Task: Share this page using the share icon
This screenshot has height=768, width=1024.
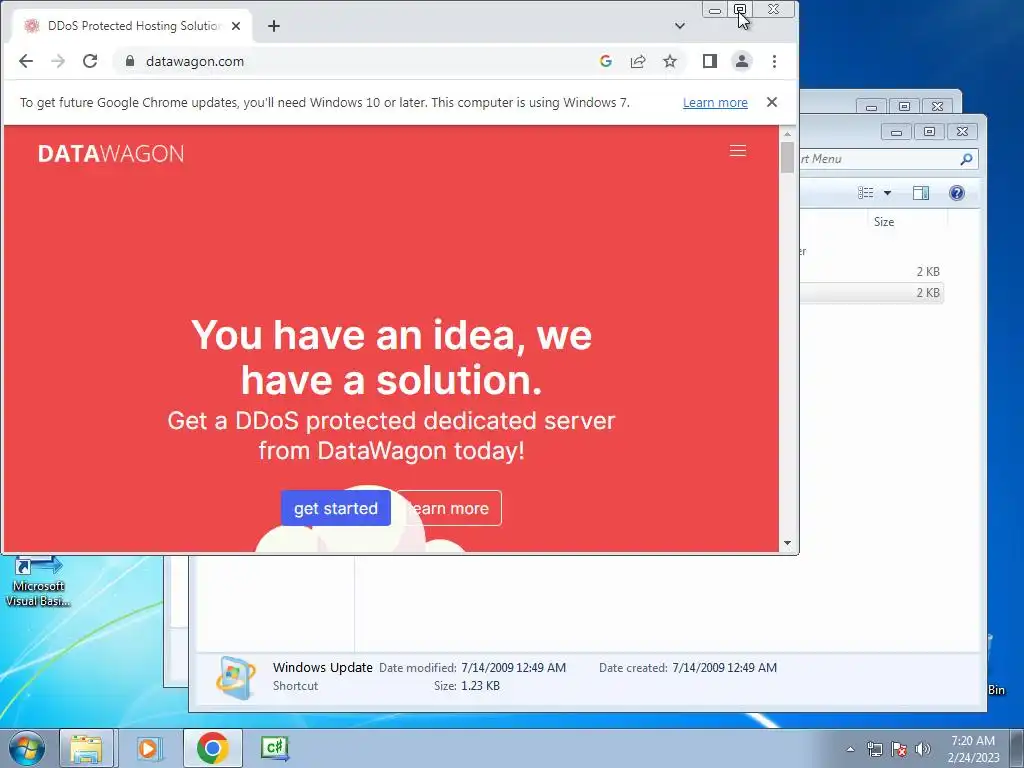Action: [637, 61]
